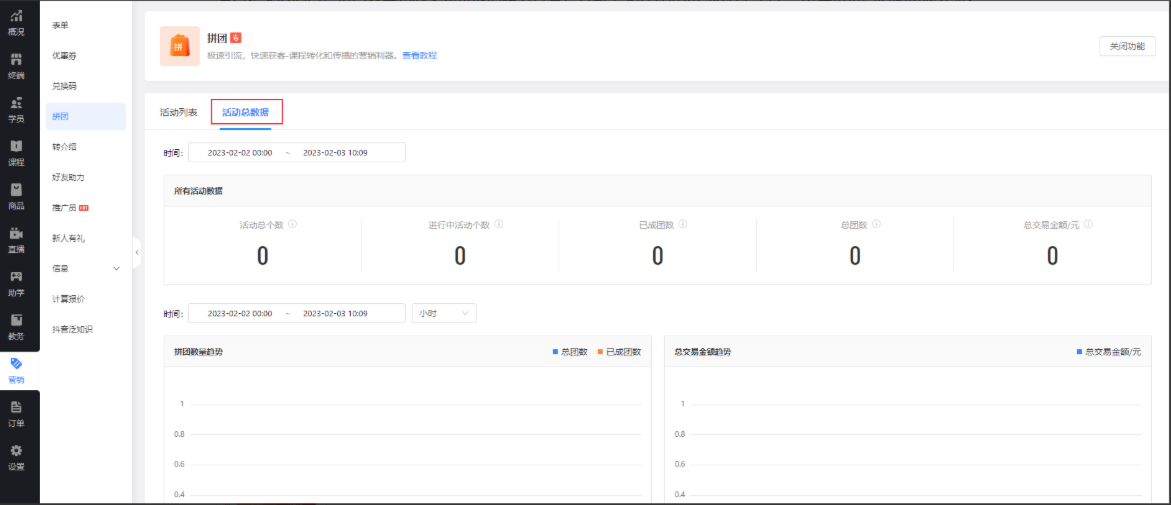Click info icon next to 进行中活动个数
The width and height of the screenshot is (1171, 505).
[x=498, y=223]
